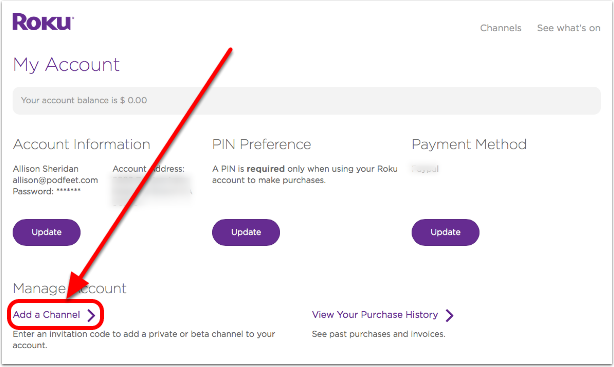
Task: Click the Account Information heading
Action: pyautogui.click(x=81, y=145)
